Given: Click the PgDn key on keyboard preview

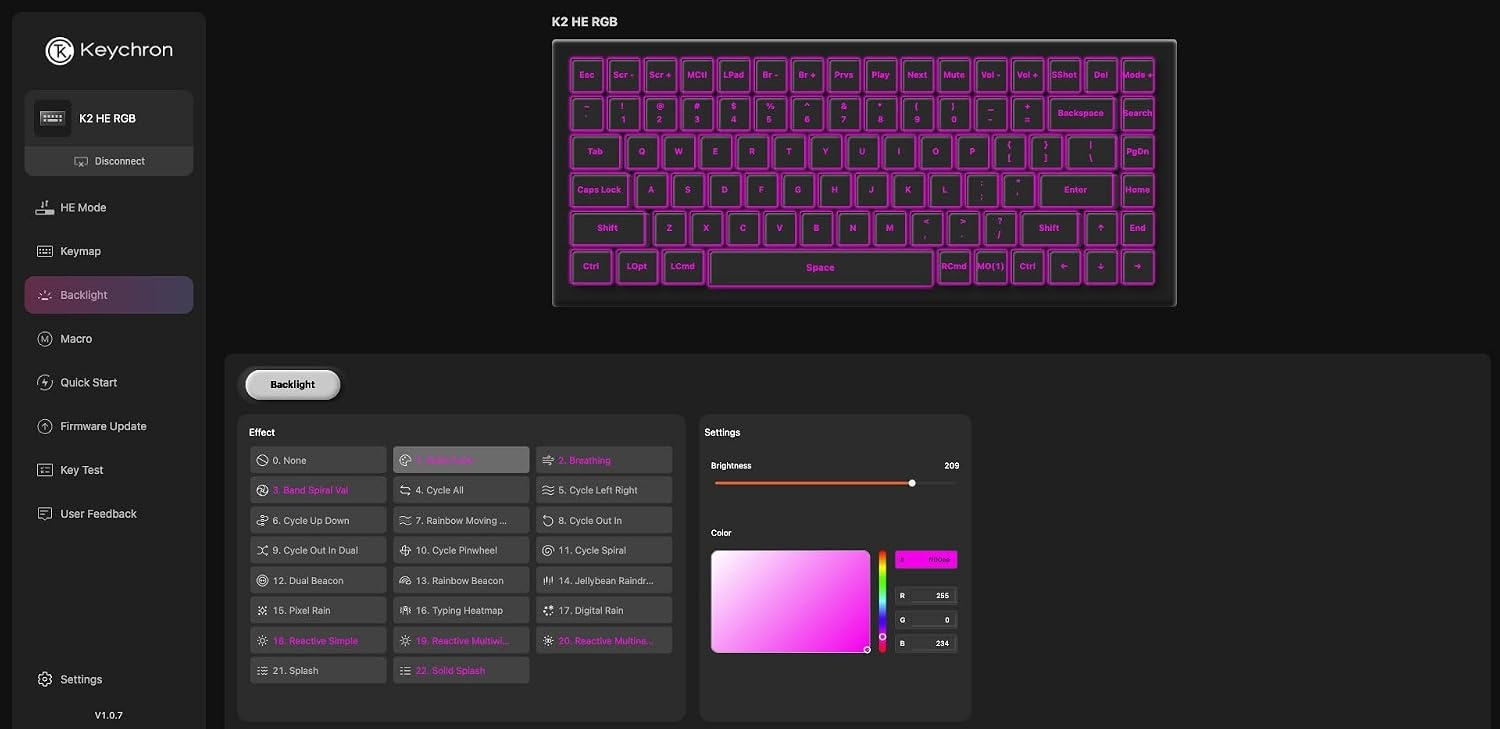Looking at the screenshot, I should 1138,152.
